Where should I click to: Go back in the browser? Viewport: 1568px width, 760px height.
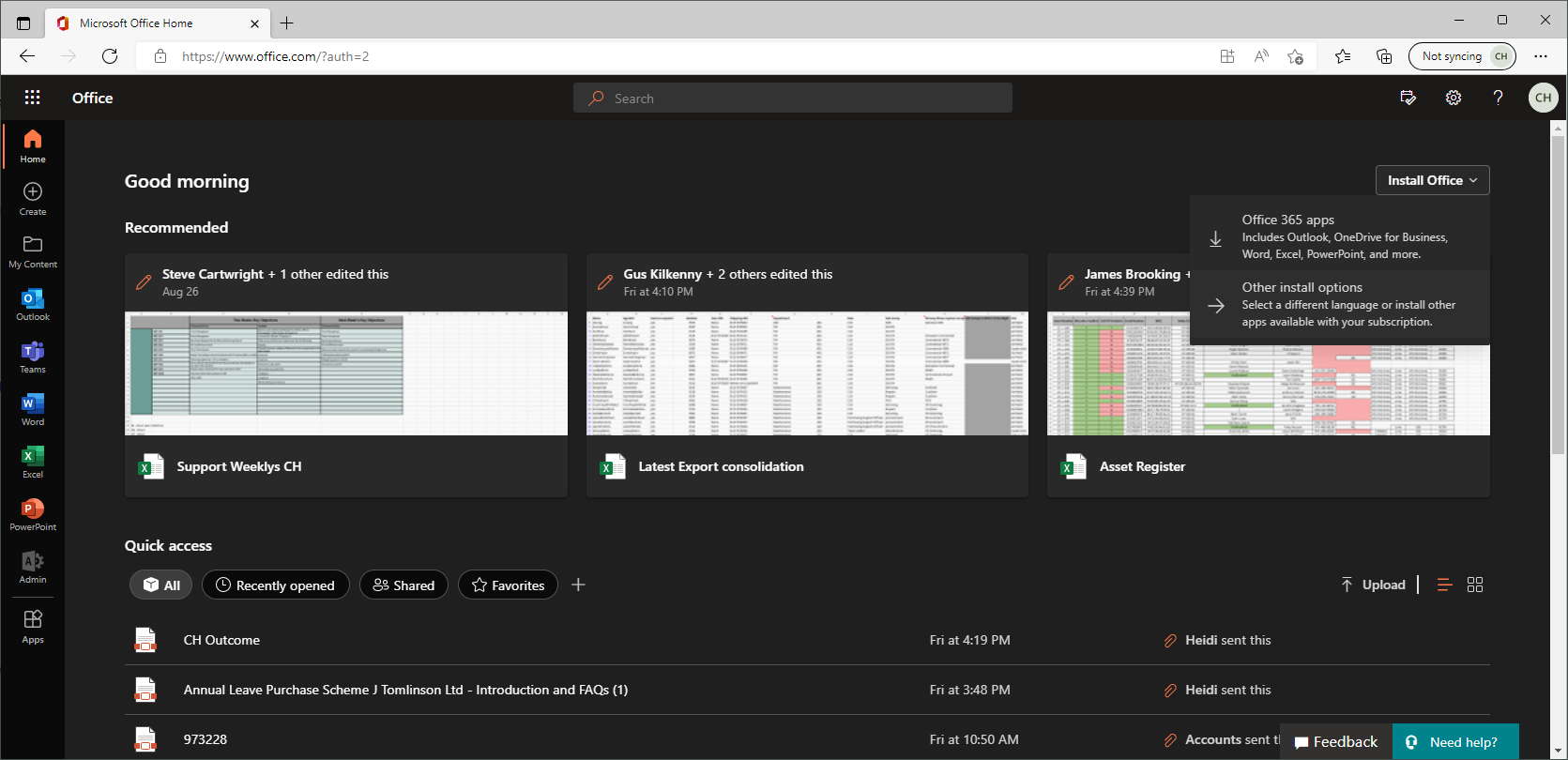tap(27, 56)
